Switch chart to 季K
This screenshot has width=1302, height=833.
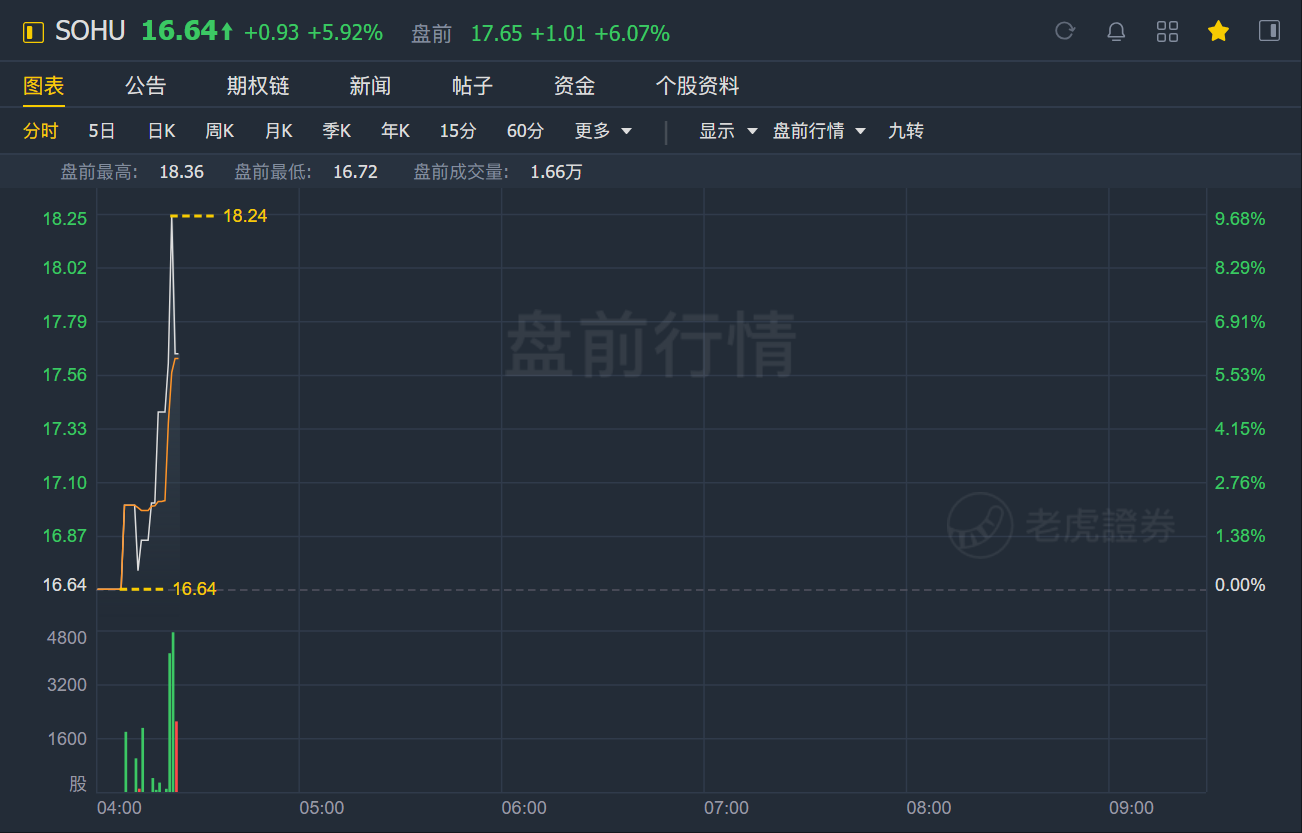(x=337, y=131)
